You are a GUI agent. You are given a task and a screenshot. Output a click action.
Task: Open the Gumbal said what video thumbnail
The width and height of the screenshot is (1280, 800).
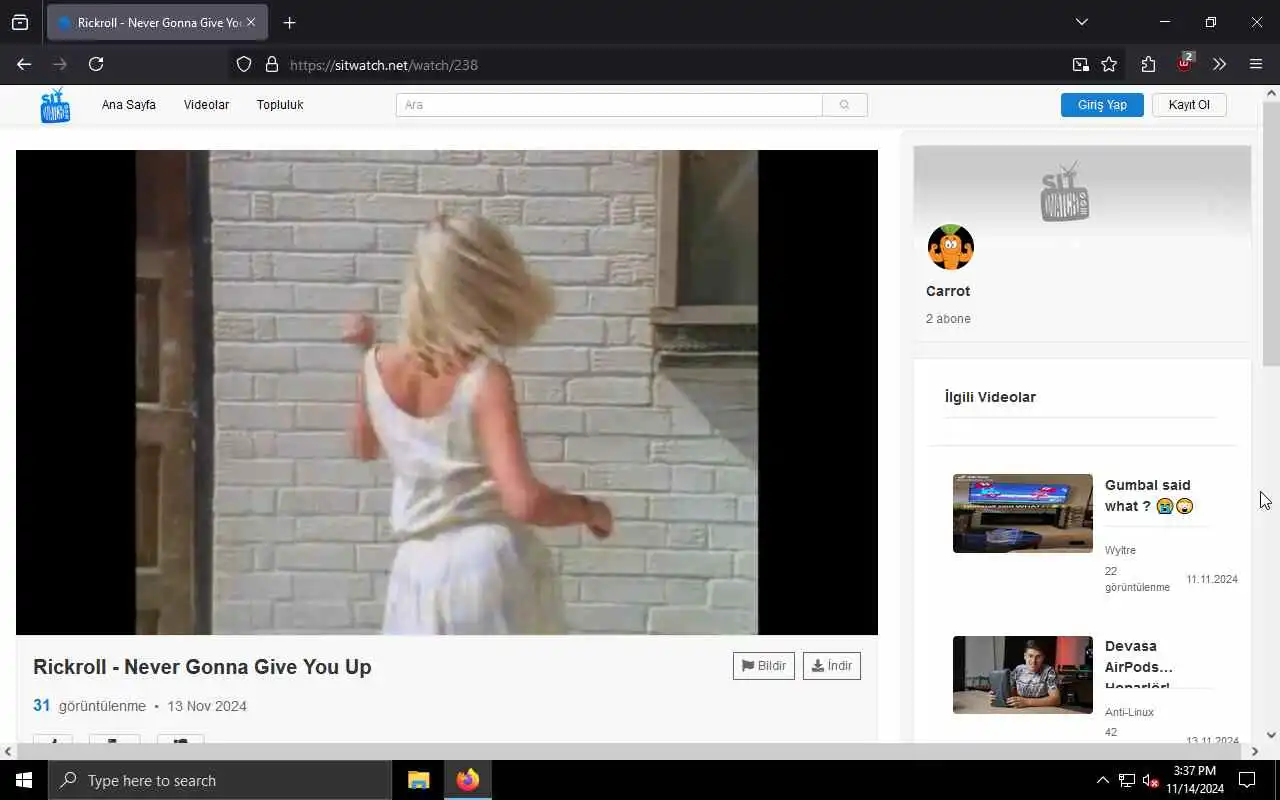click(x=1023, y=513)
